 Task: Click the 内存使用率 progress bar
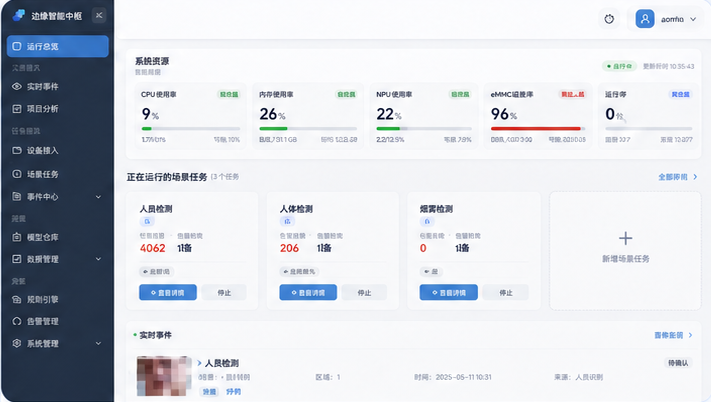(x=308, y=129)
